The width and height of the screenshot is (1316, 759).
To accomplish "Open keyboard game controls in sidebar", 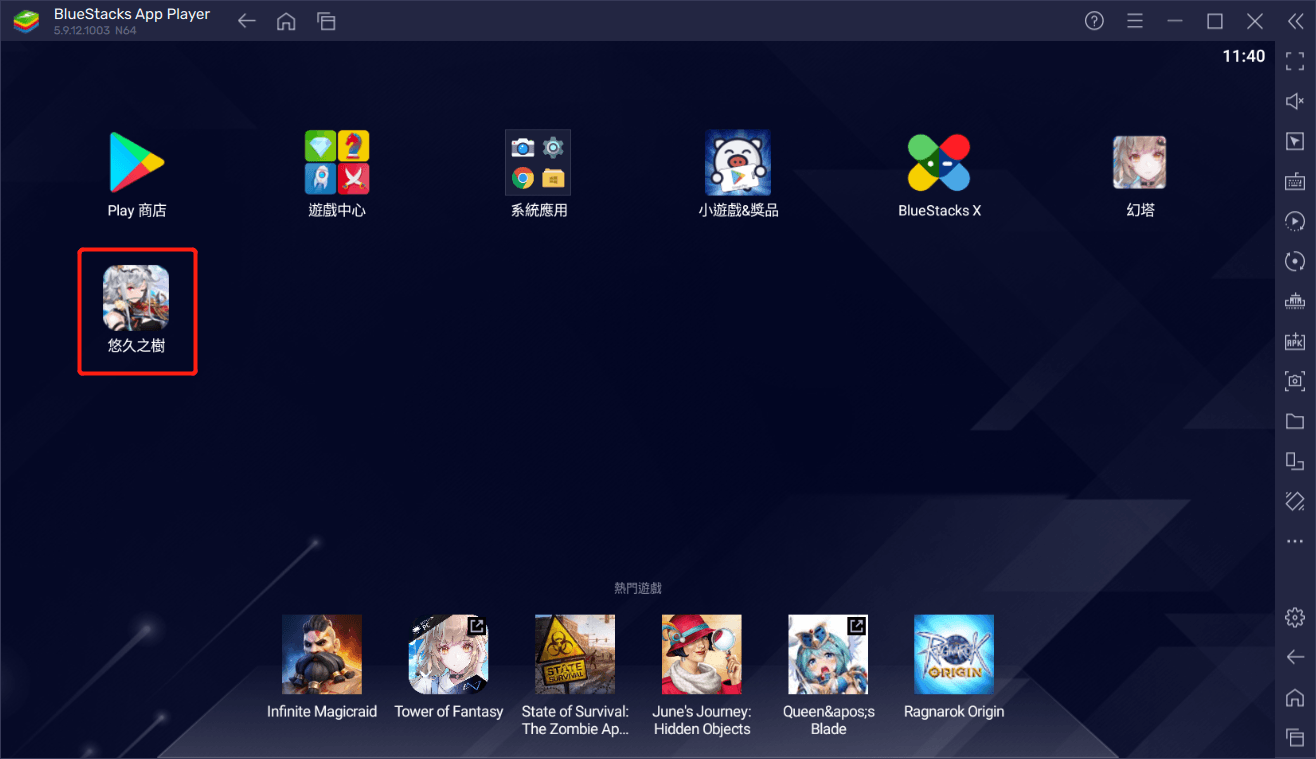I will (x=1295, y=181).
